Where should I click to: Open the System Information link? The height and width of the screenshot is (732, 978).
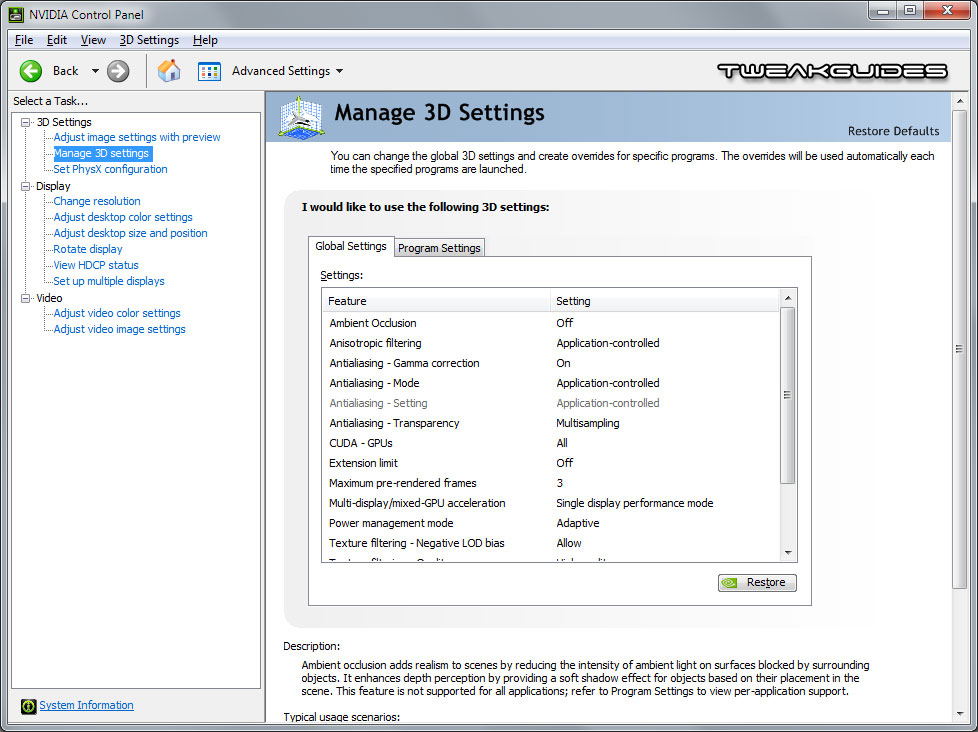86,705
